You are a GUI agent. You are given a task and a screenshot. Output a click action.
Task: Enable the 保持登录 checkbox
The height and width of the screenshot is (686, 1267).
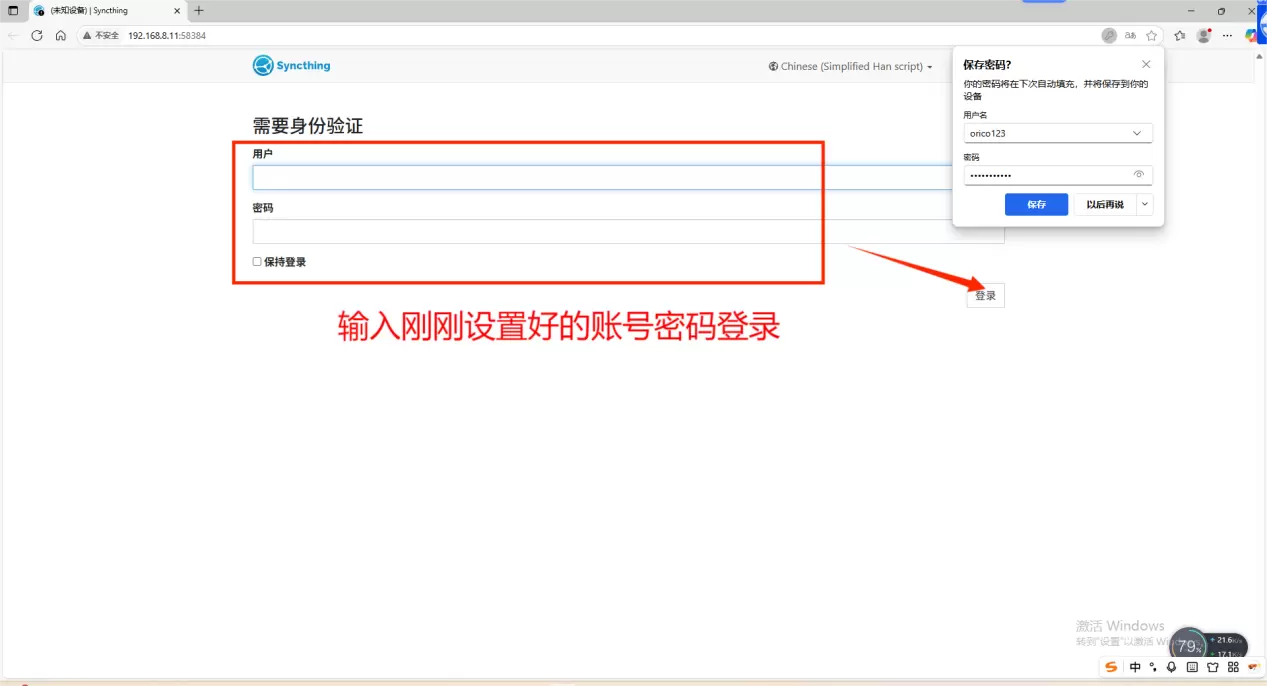(257, 262)
